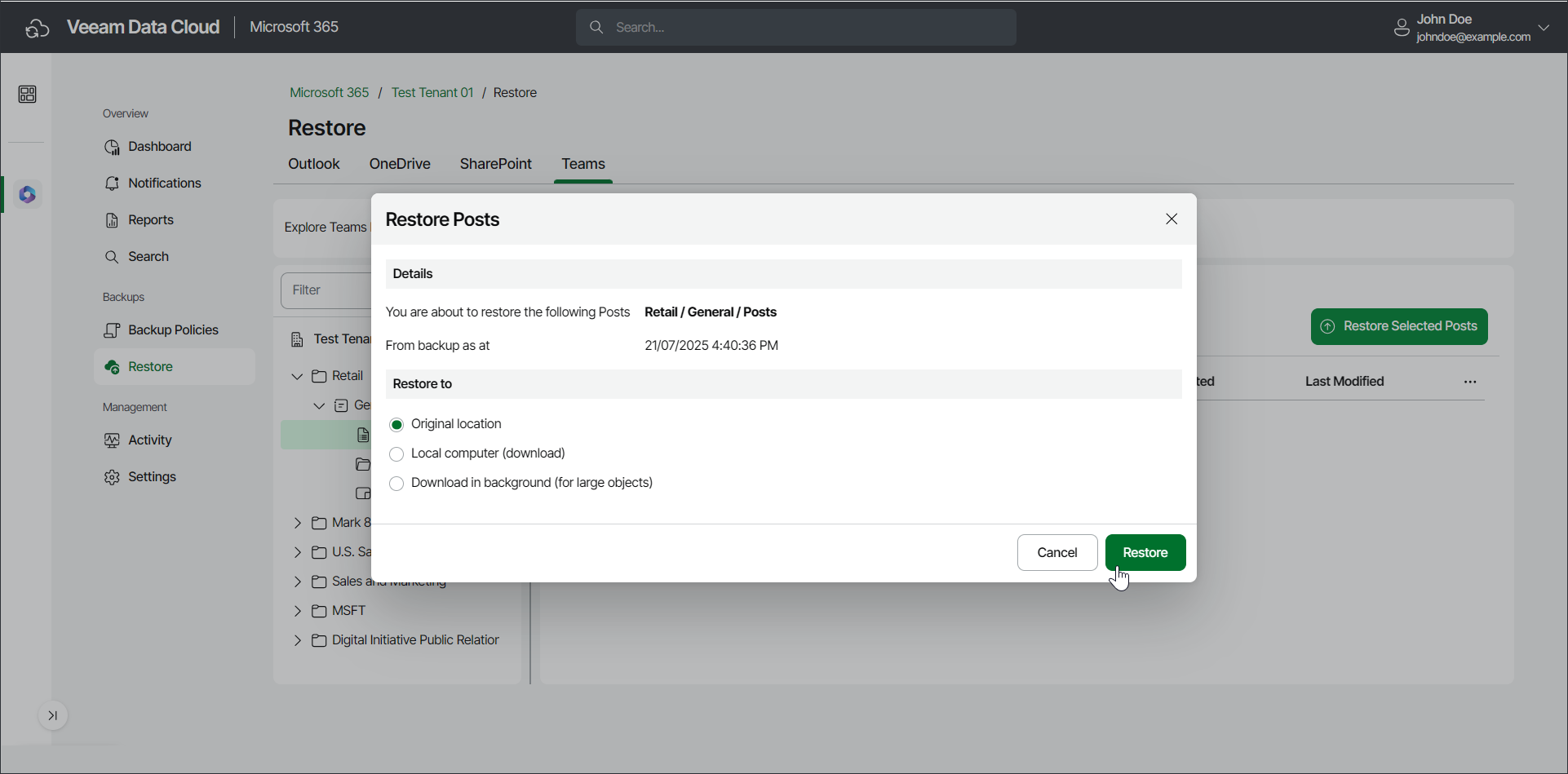The image size is (1568, 774).
Task: Click the top Search input field
Action: (796, 28)
